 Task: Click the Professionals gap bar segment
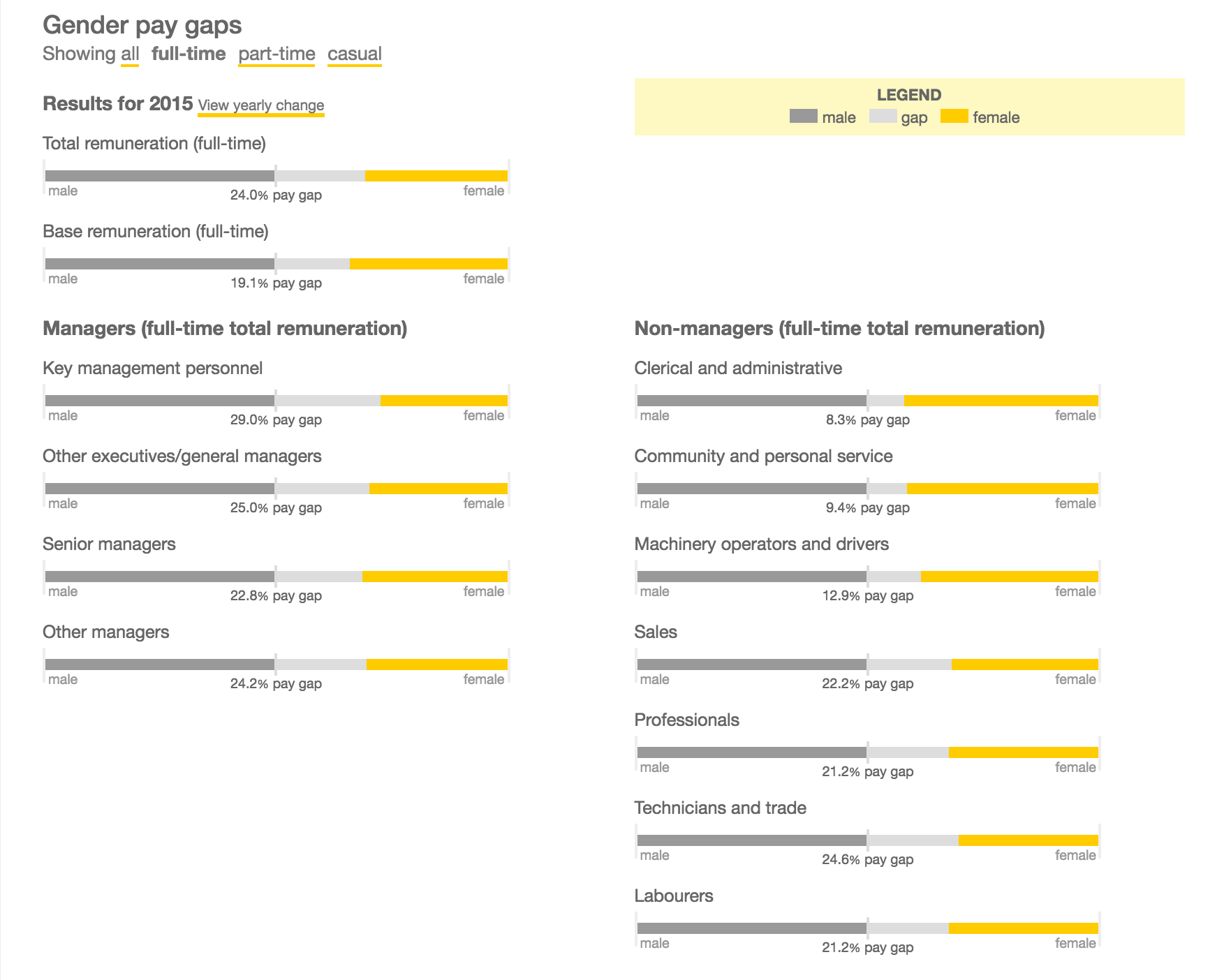pos(908,752)
